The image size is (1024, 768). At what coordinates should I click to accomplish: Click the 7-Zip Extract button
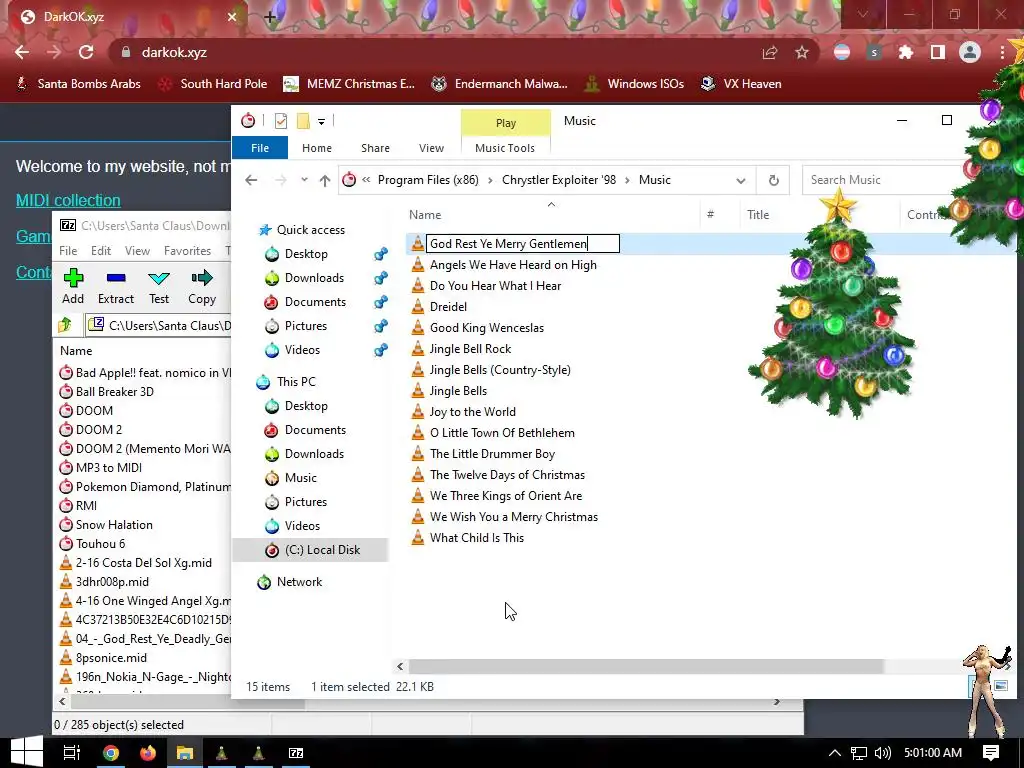pos(116,287)
